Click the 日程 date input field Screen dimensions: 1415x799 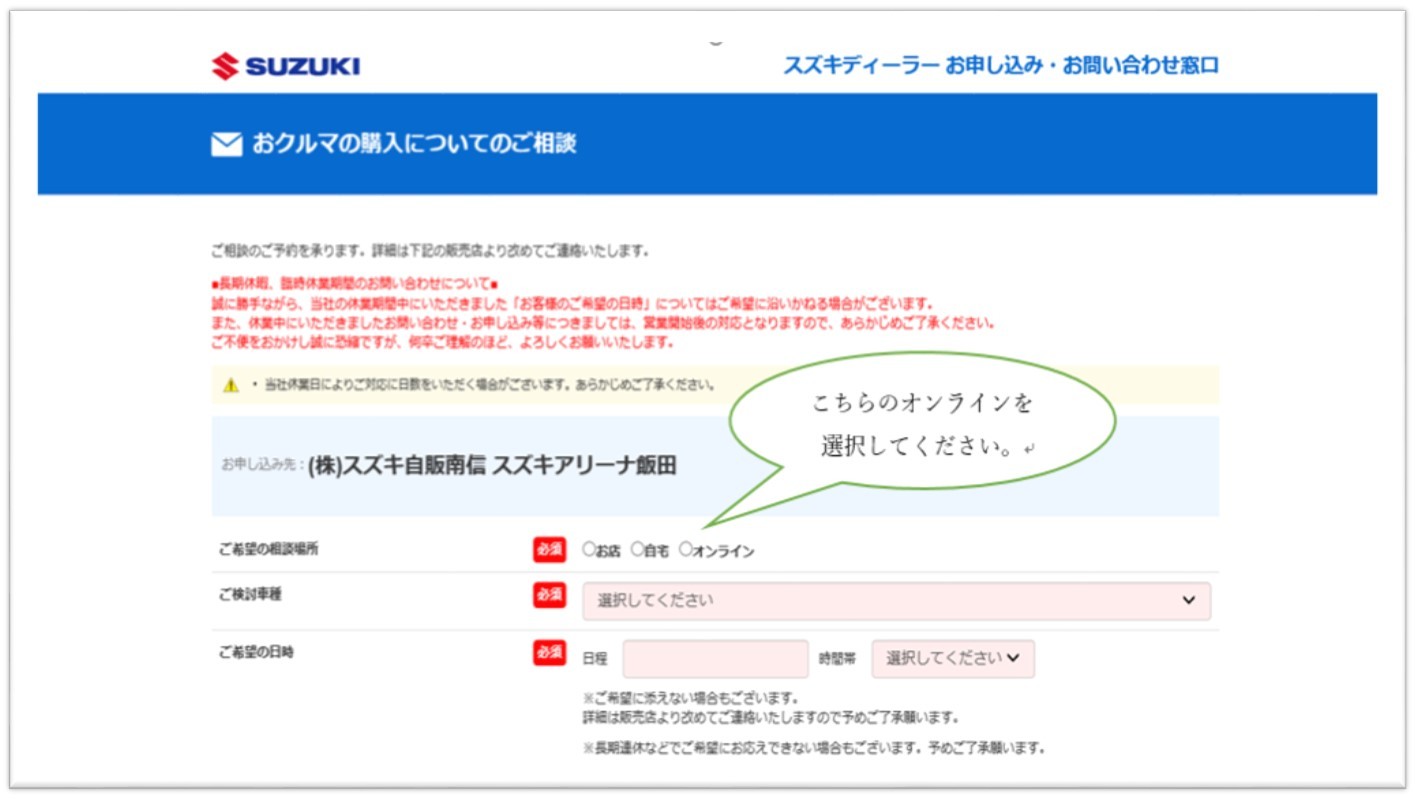click(x=715, y=659)
